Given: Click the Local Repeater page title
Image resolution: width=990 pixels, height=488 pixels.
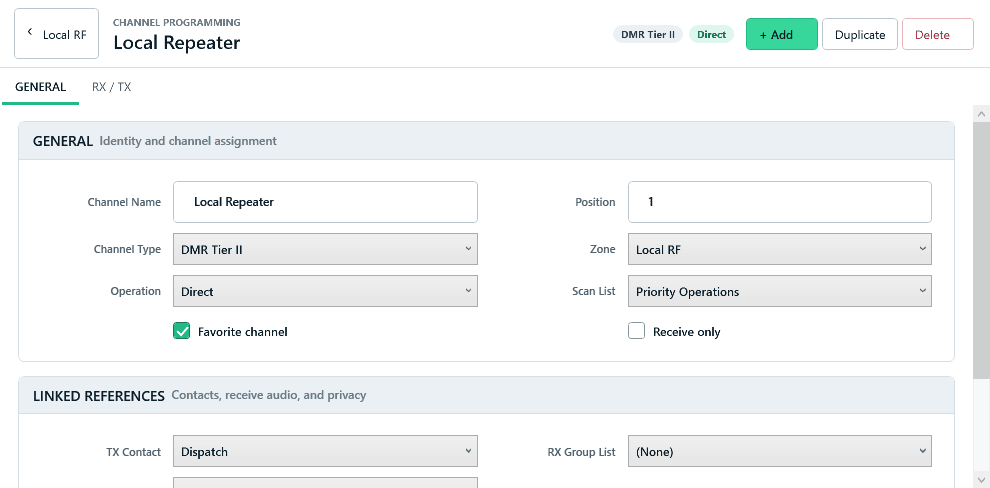Looking at the screenshot, I should 177,43.
